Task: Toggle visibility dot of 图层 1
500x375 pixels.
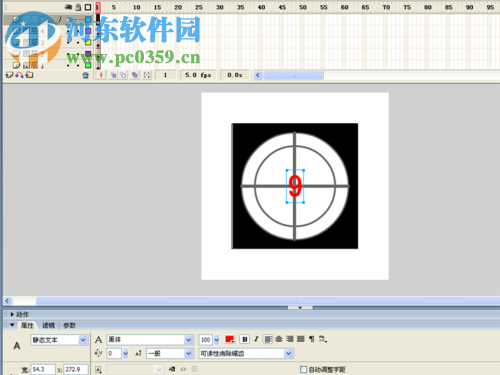Action: pyautogui.click(x=68, y=65)
